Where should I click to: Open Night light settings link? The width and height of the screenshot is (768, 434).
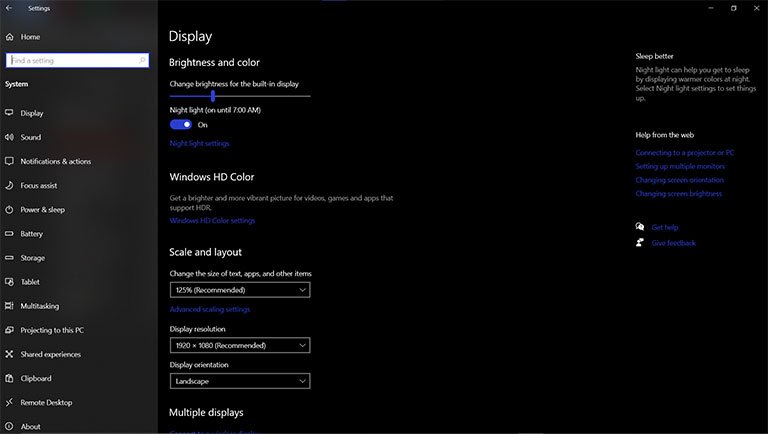pos(199,144)
